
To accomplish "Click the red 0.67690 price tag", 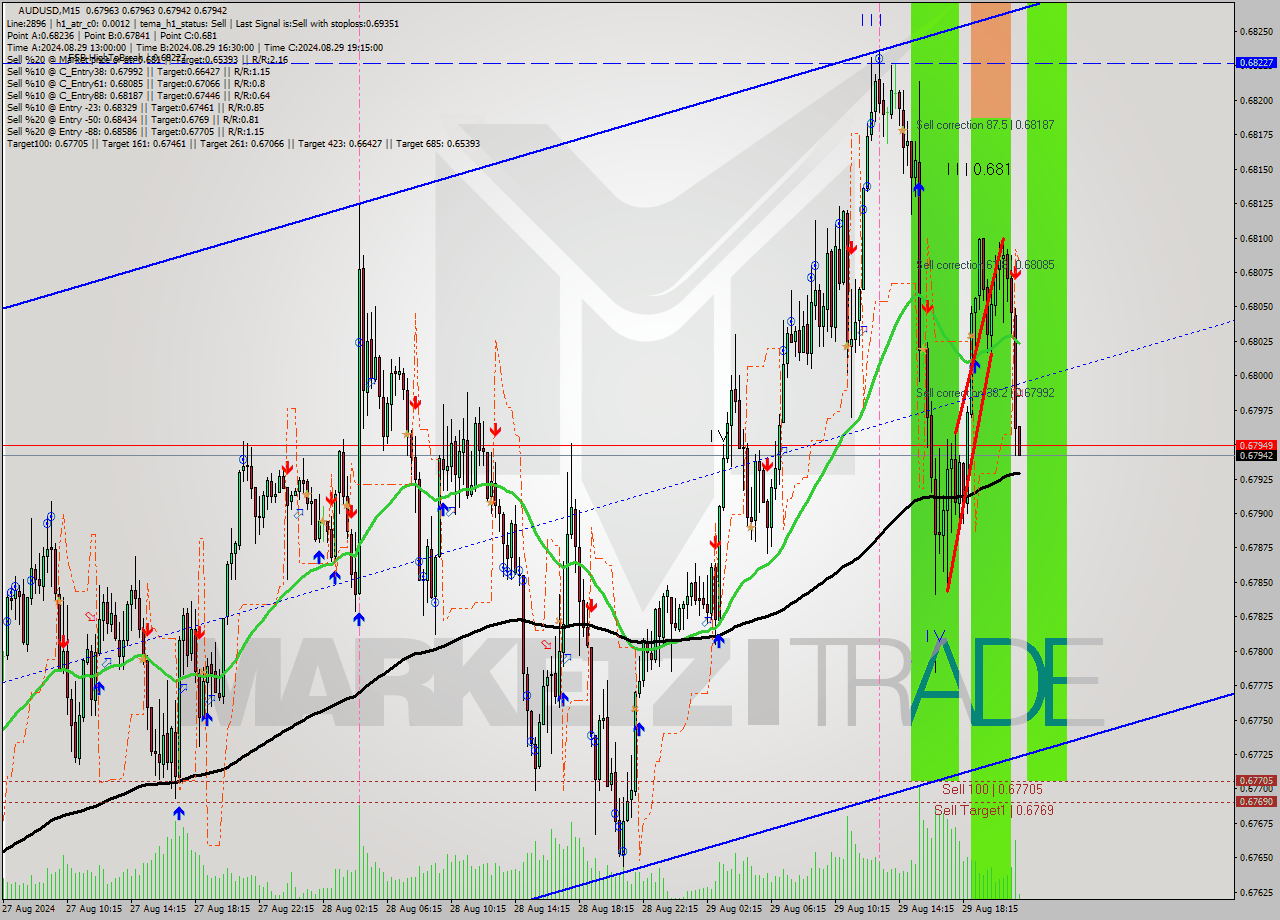I will point(1256,801).
